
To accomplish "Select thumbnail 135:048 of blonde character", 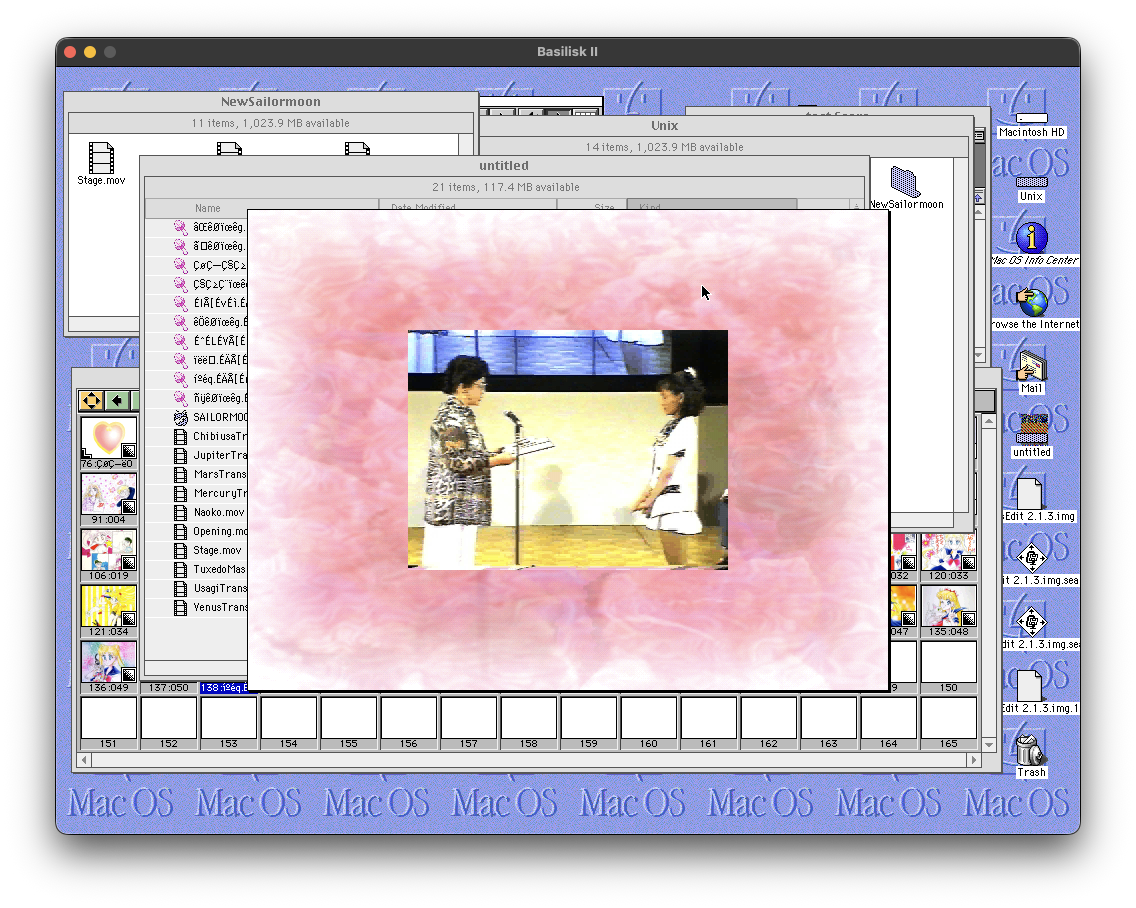I will point(948,606).
